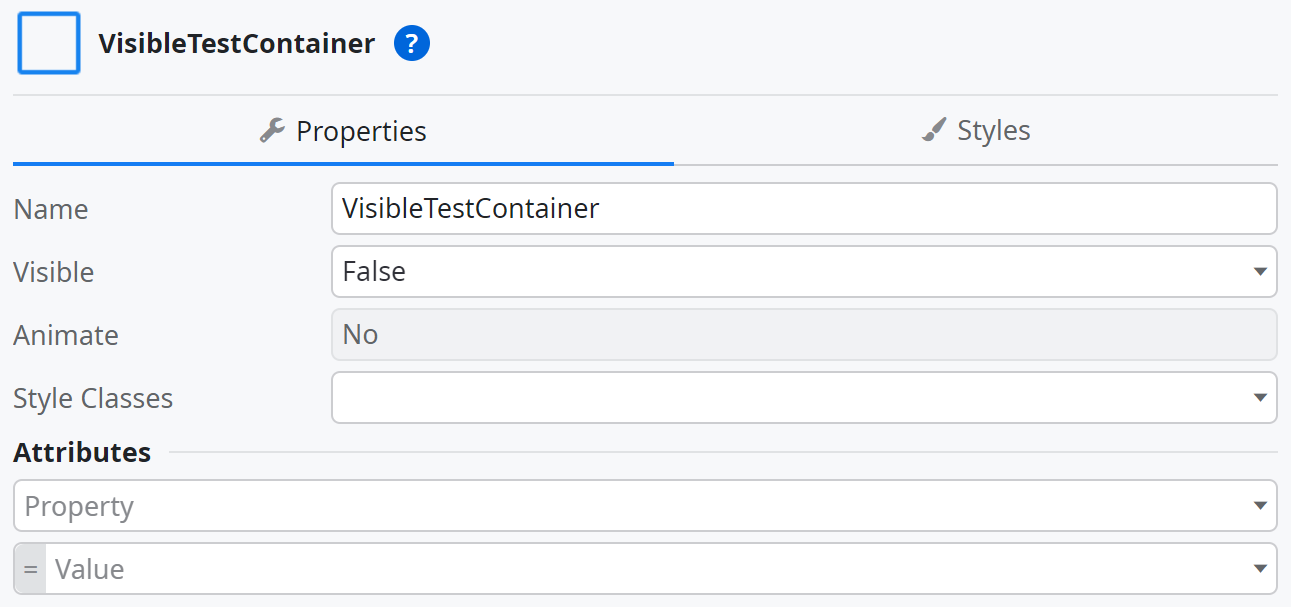The image size is (1291, 607).
Task: Click the Name input field
Action: click(803, 208)
